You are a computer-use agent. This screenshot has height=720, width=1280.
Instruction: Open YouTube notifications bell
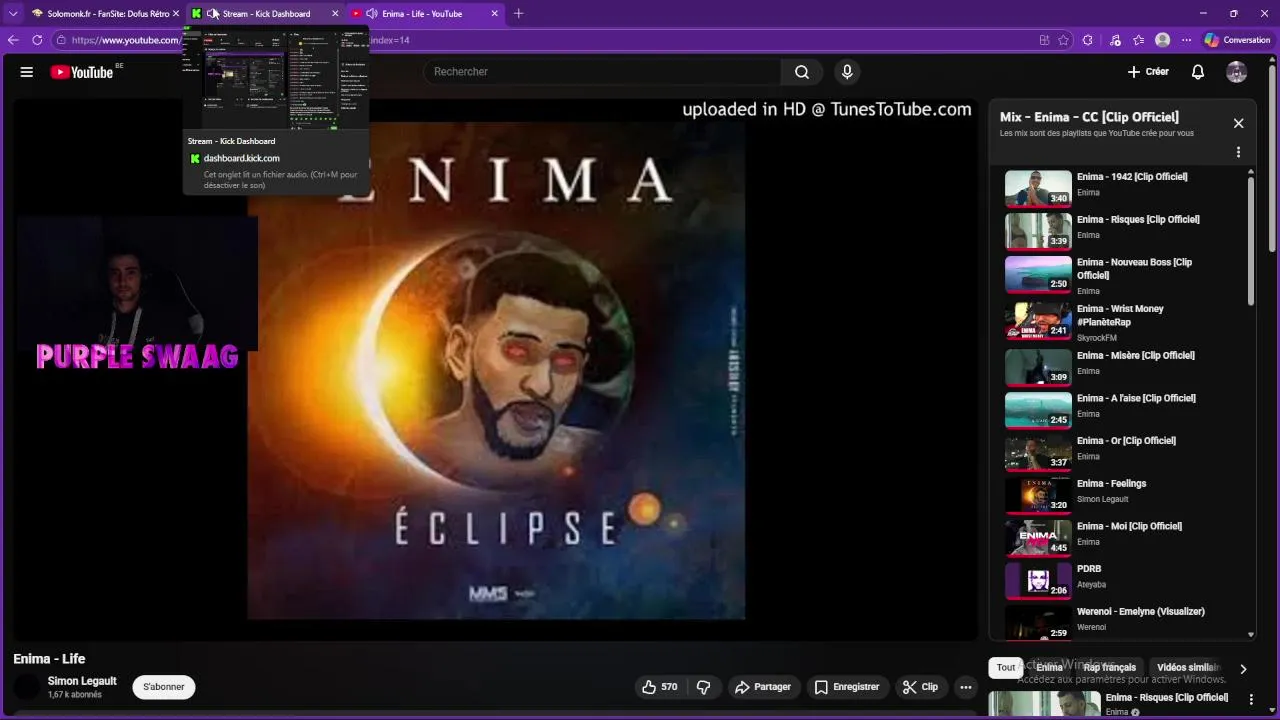[1198, 72]
